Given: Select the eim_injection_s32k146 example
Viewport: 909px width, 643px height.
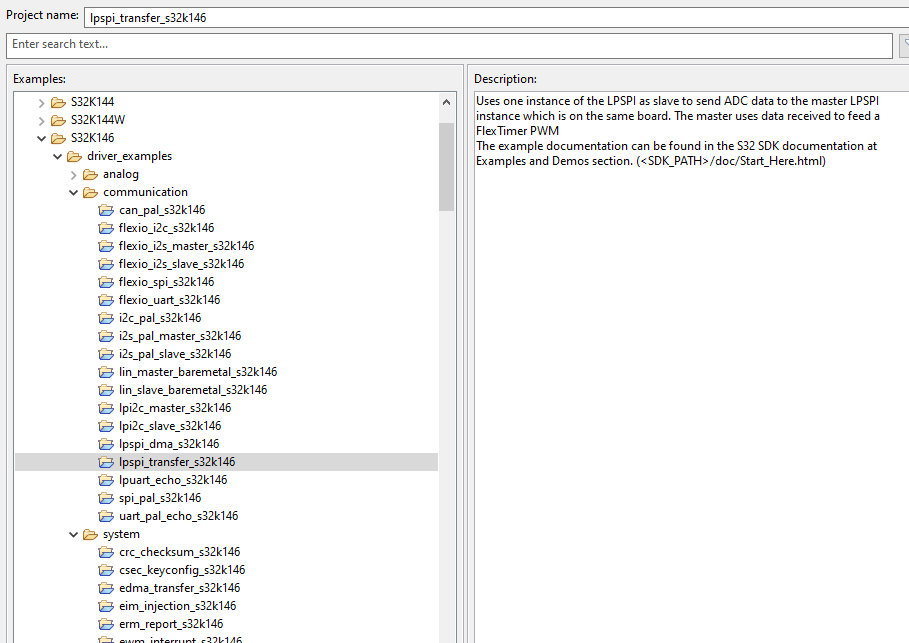Looking at the screenshot, I should (178, 605).
